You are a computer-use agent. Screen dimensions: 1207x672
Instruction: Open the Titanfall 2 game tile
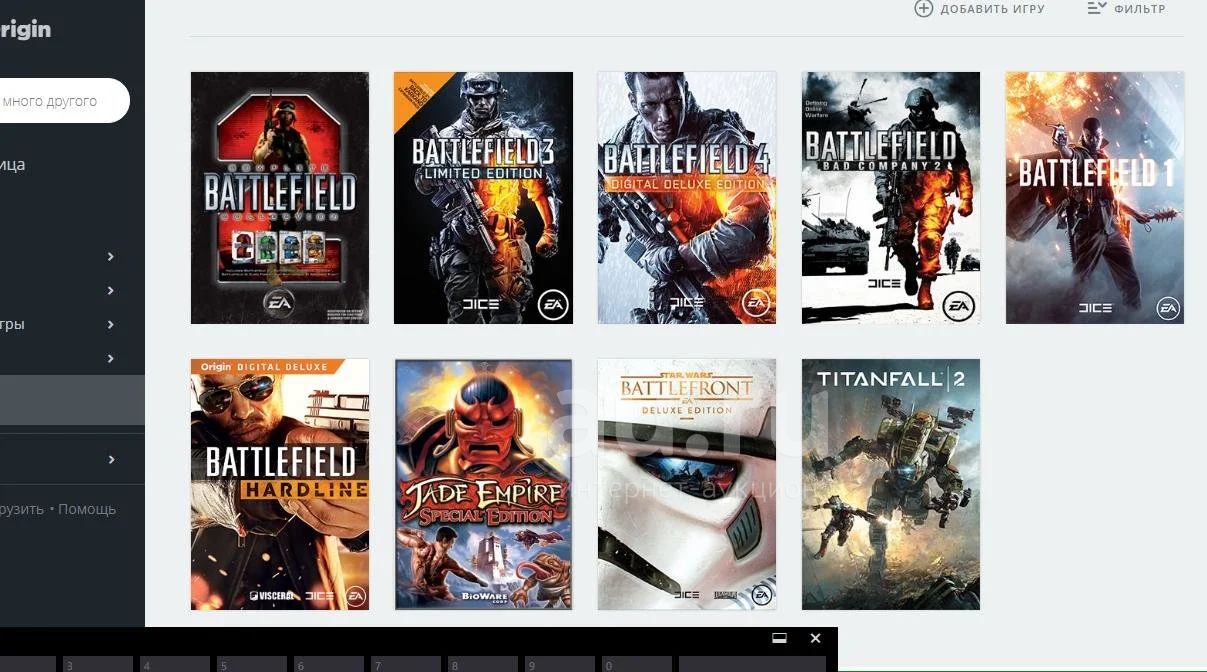[891, 484]
